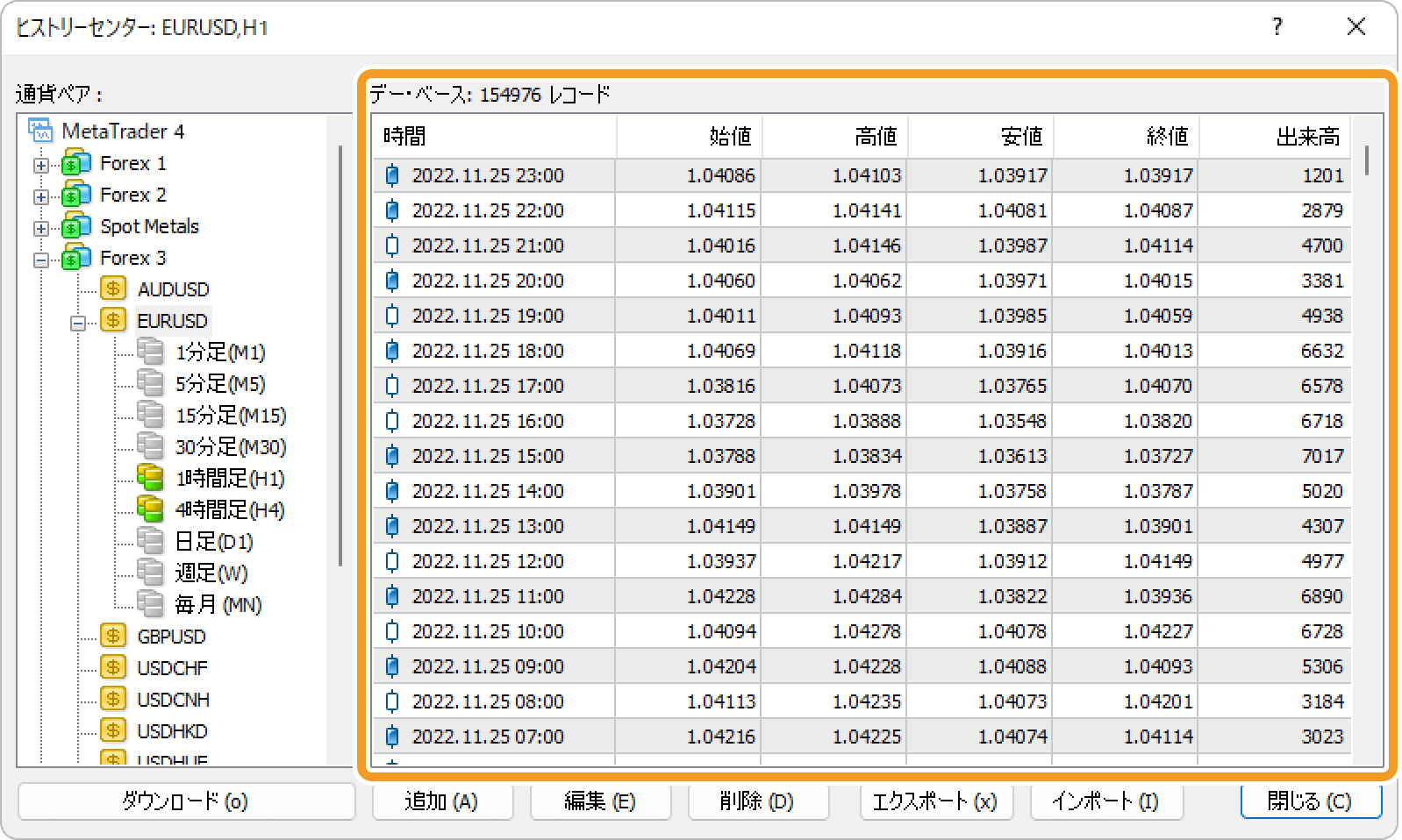Click open price 1.04149 in 13:00 row
This screenshot has width=1402, height=840.
(721, 526)
